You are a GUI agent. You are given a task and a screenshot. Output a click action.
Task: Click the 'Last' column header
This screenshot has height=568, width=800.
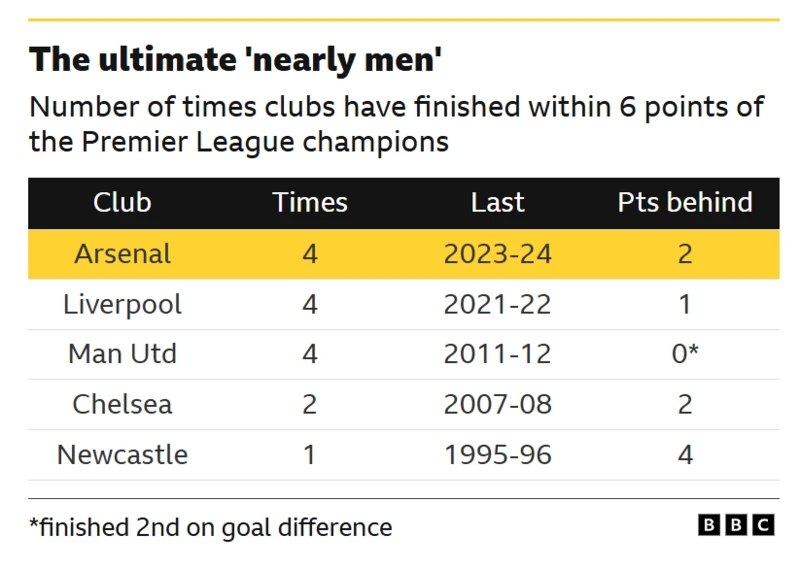pos(497,203)
